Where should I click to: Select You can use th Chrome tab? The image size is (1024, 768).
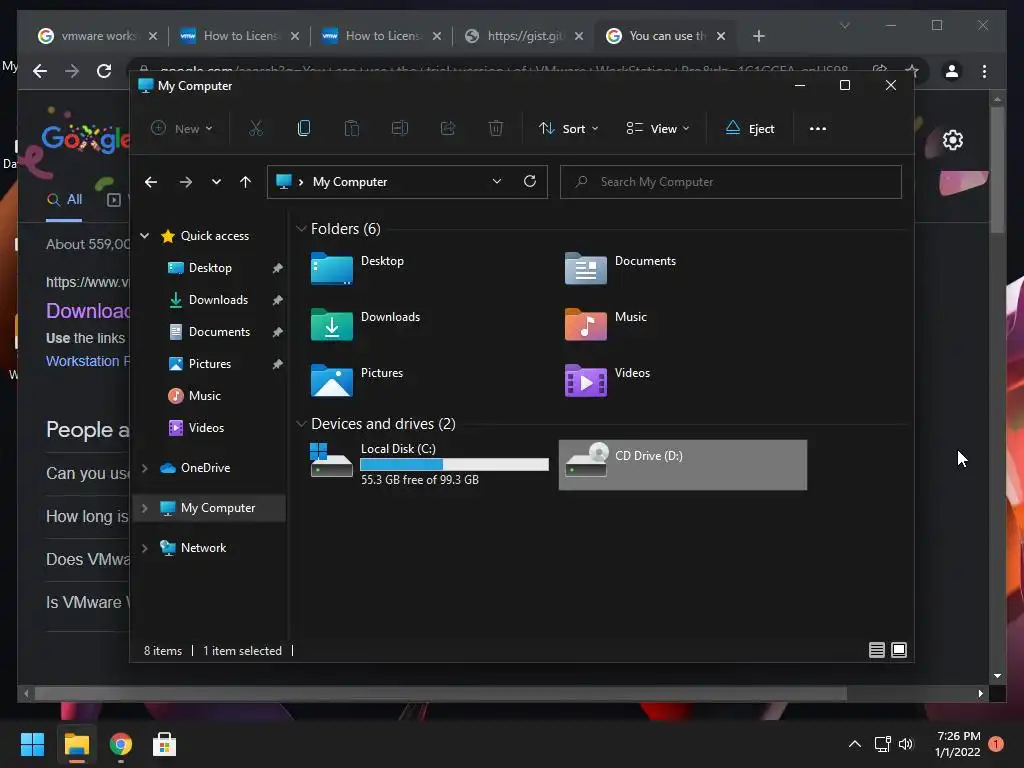coord(665,36)
